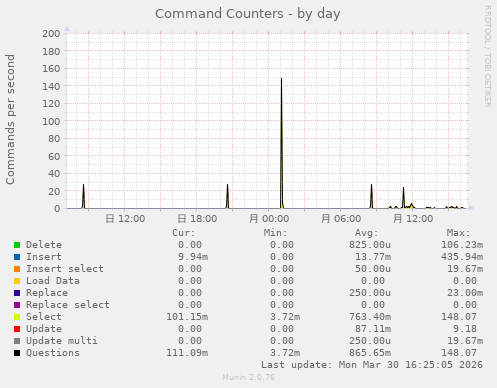Click the Delete max value 106.23m
This screenshot has height=388, width=497.
coord(462,245)
